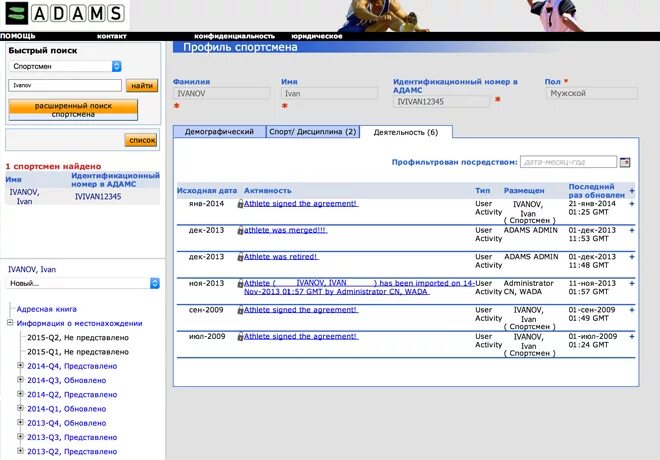Sort by Последний раз обновлен column header
Viewport: 660px width, 460px height.
point(596,191)
